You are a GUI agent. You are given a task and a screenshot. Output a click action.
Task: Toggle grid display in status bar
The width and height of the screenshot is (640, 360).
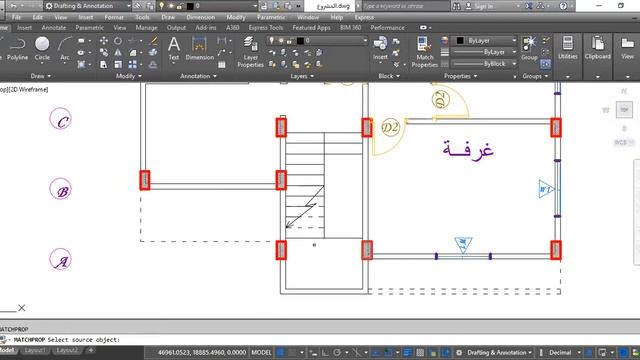[x=280, y=353]
